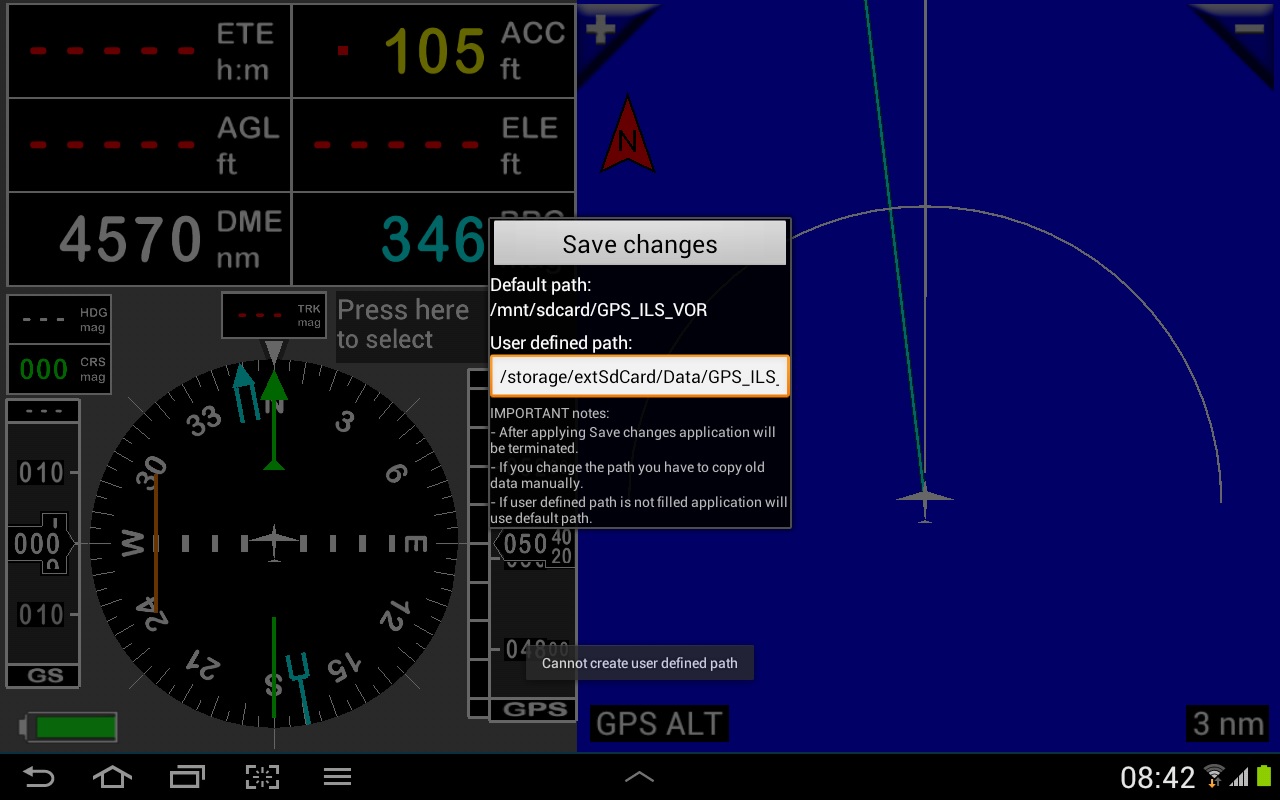Zoom out the map with minus icon

click(x=1248, y=29)
